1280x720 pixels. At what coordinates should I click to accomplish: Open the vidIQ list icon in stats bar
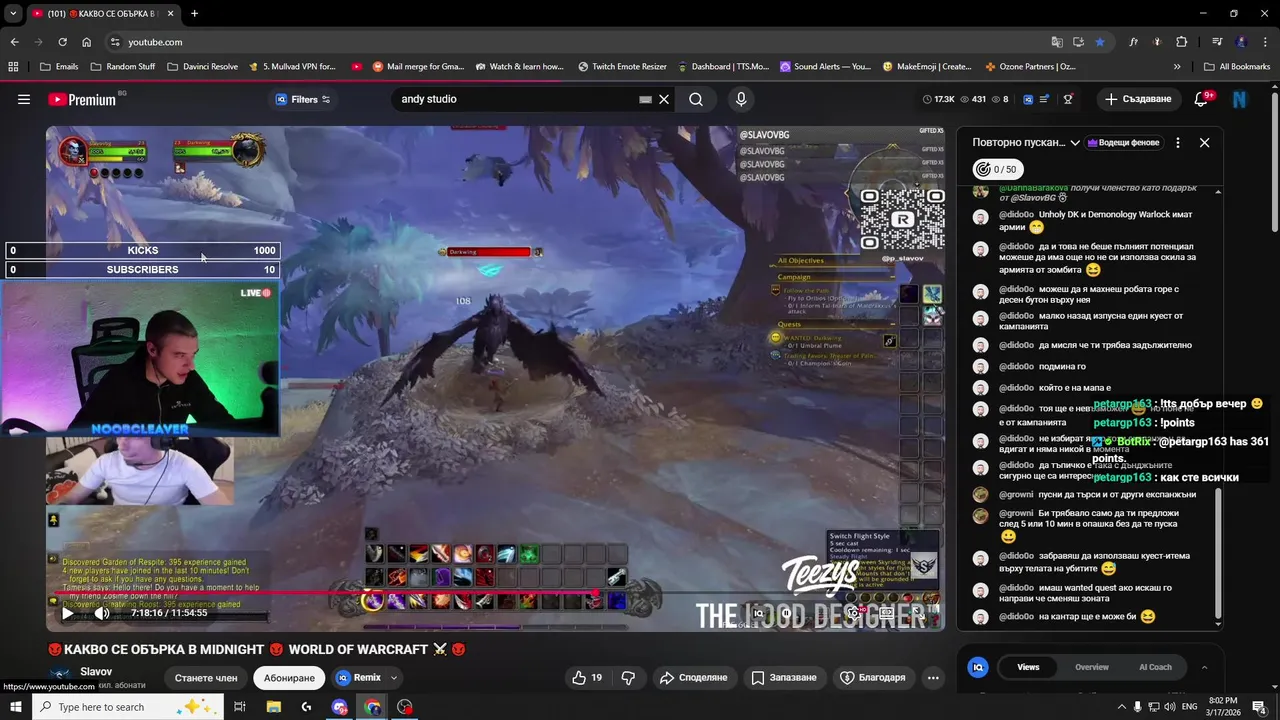coord(1045,99)
